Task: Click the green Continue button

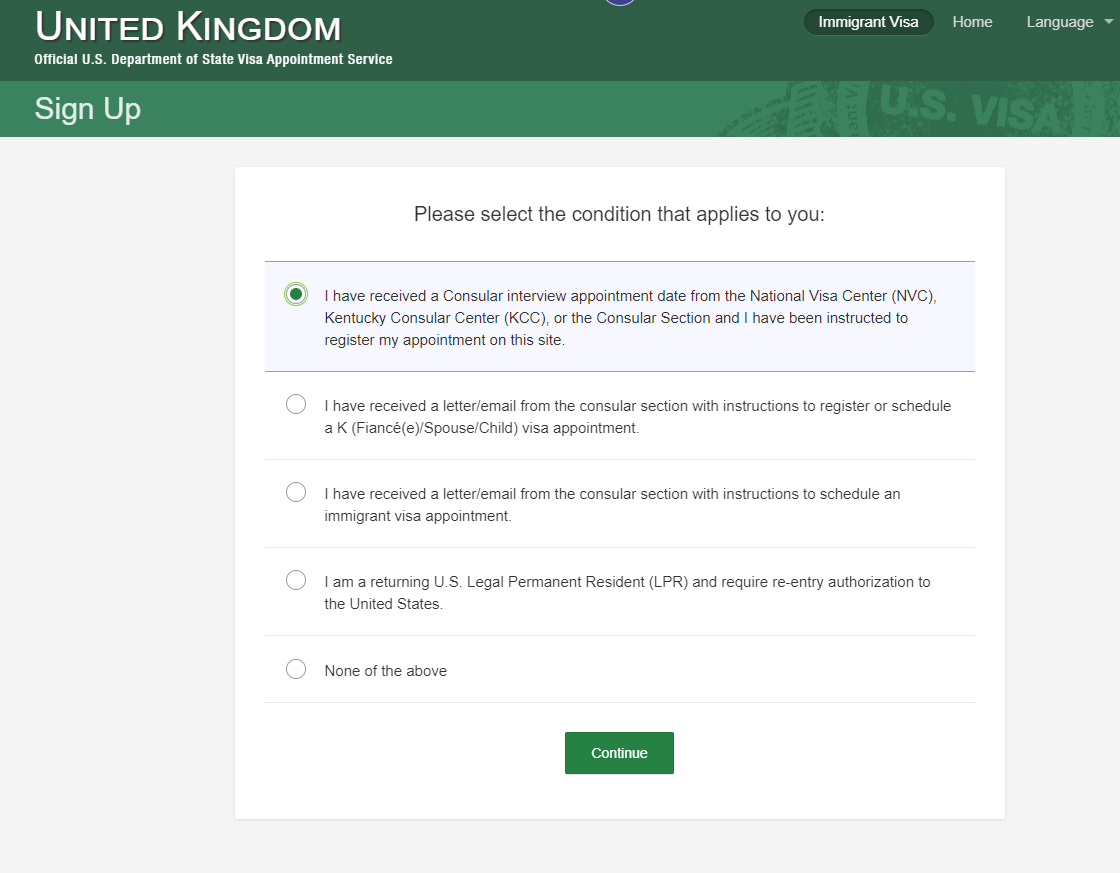Action: click(619, 753)
